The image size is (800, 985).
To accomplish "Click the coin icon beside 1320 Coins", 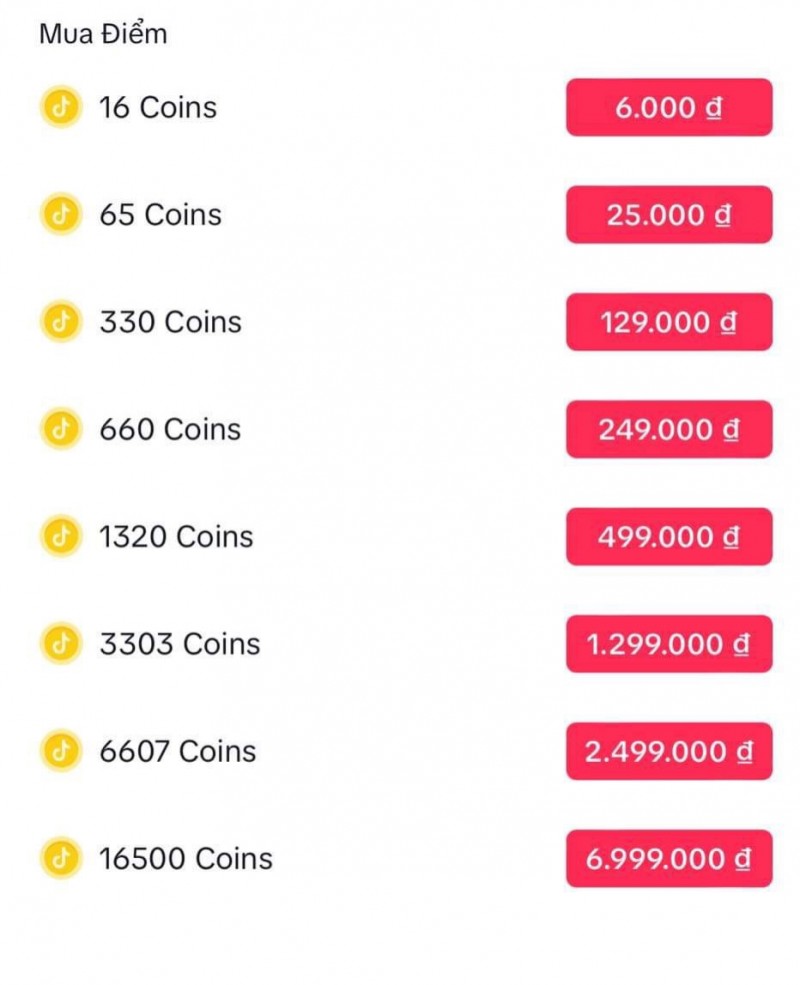I will tap(60, 536).
